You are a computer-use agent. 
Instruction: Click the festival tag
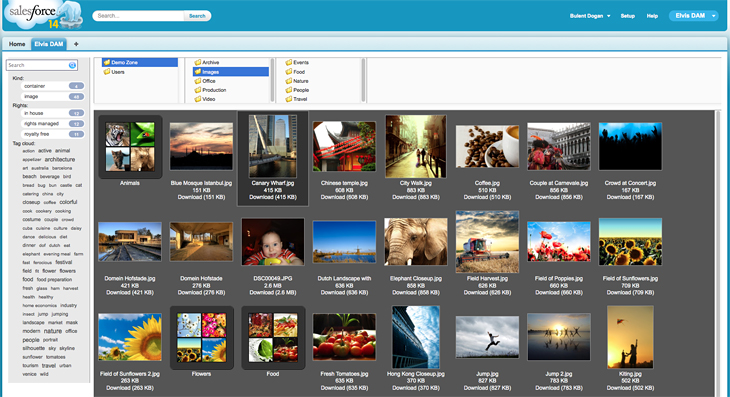coord(64,262)
